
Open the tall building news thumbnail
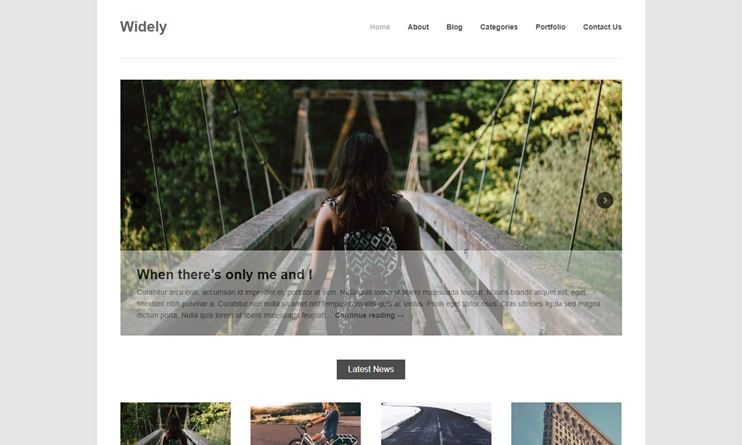(x=566, y=424)
